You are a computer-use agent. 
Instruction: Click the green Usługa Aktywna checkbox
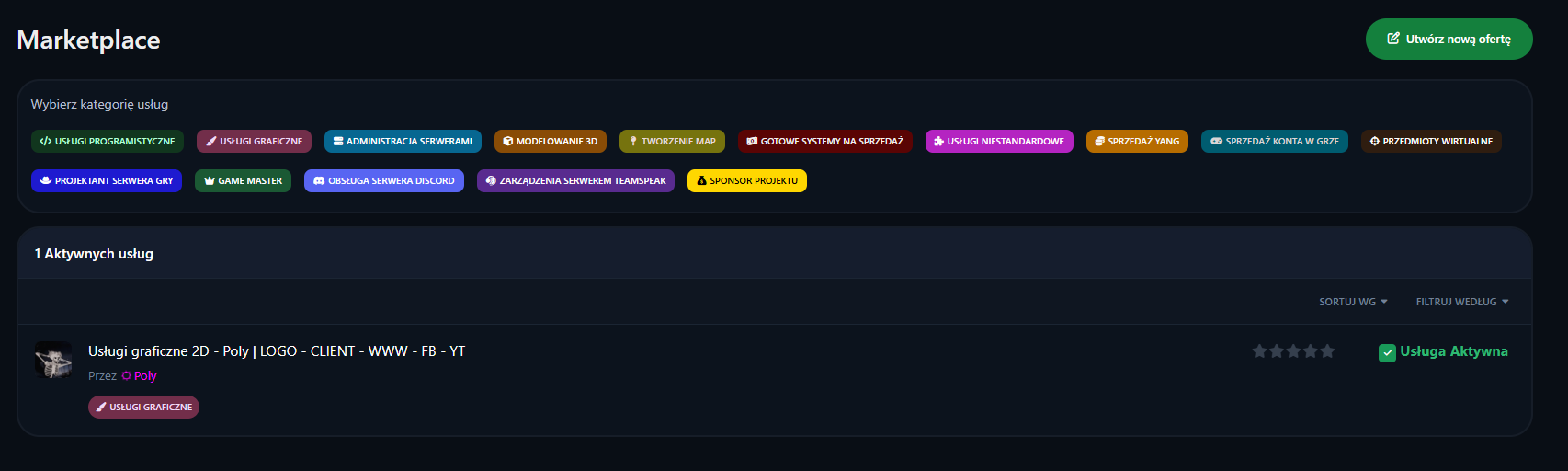click(1387, 352)
